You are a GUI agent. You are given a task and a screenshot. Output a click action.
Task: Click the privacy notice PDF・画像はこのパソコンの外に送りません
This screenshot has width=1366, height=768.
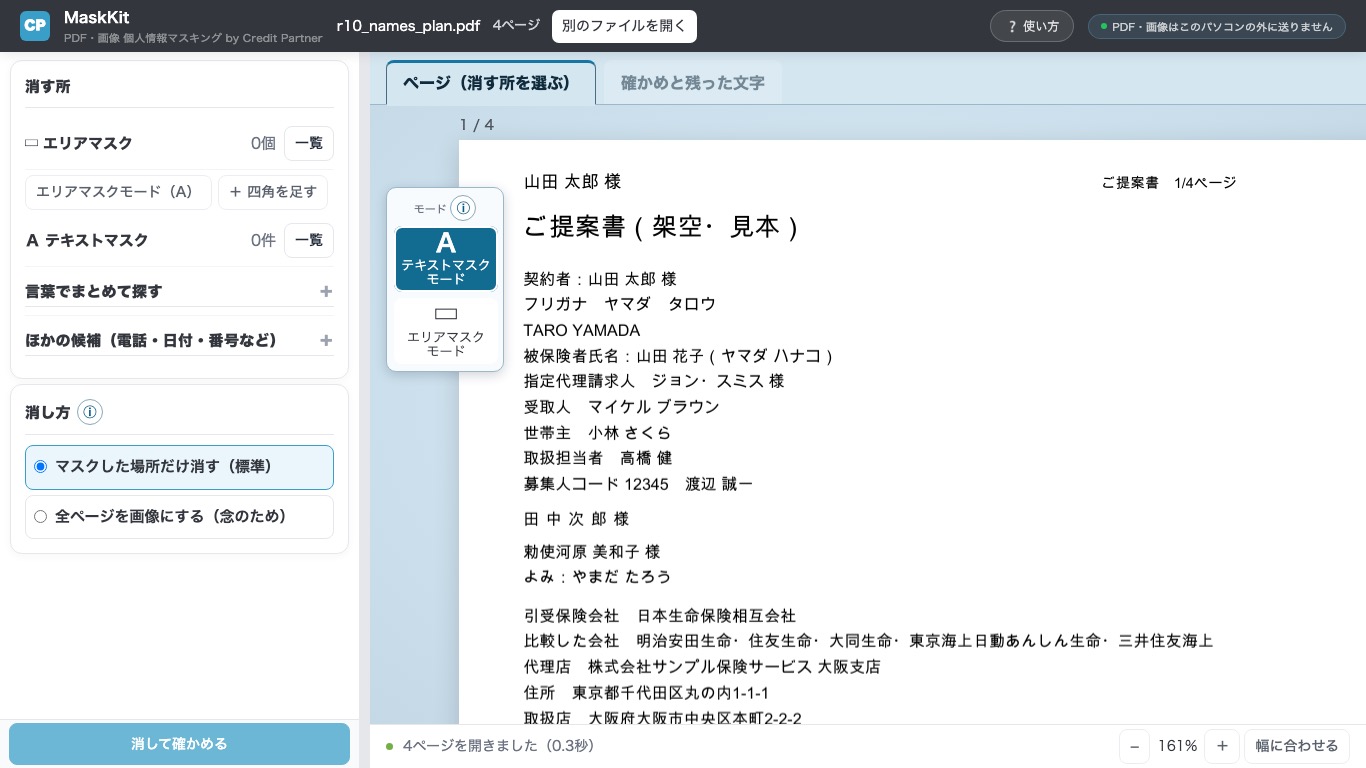(x=1215, y=27)
